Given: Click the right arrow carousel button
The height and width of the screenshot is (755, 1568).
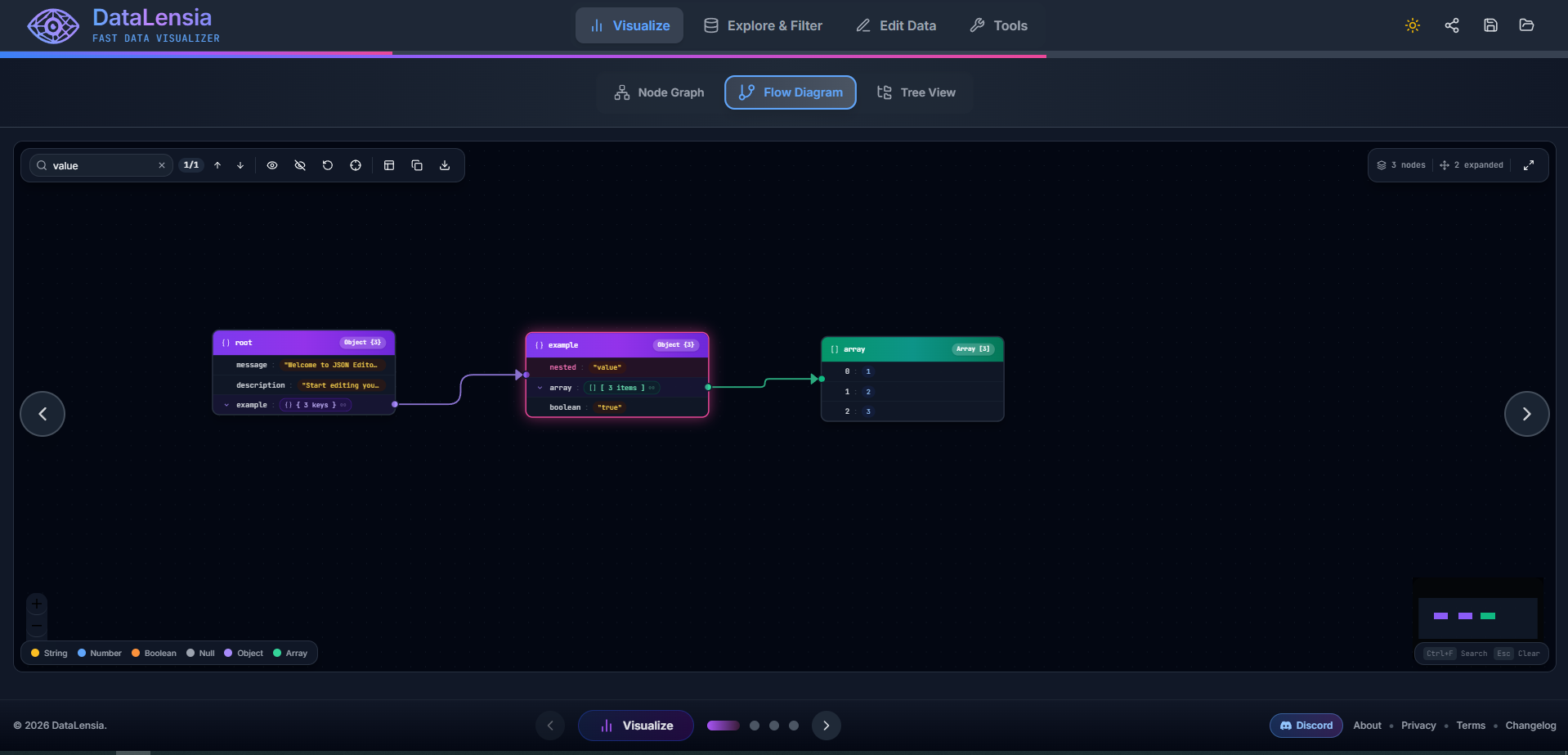Looking at the screenshot, I should point(1526,414).
